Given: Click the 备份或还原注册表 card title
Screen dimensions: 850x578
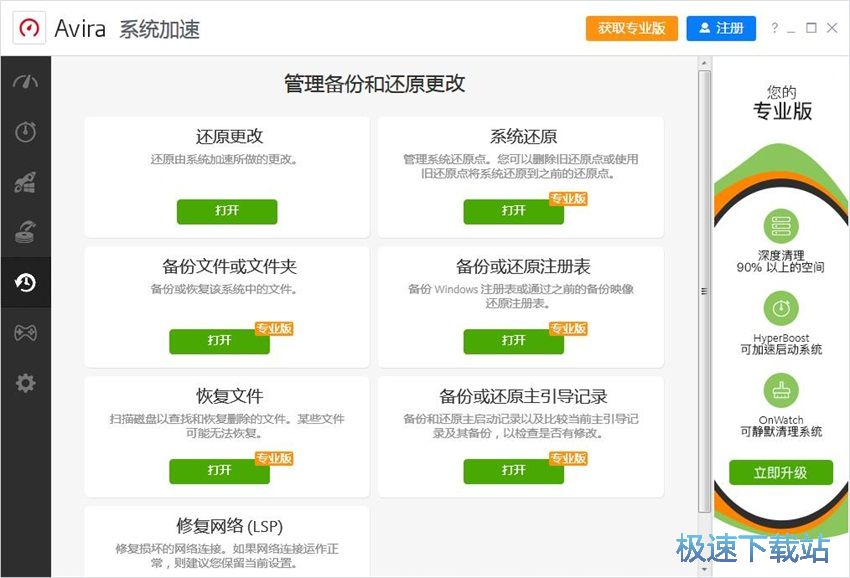Looking at the screenshot, I should [523, 266].
